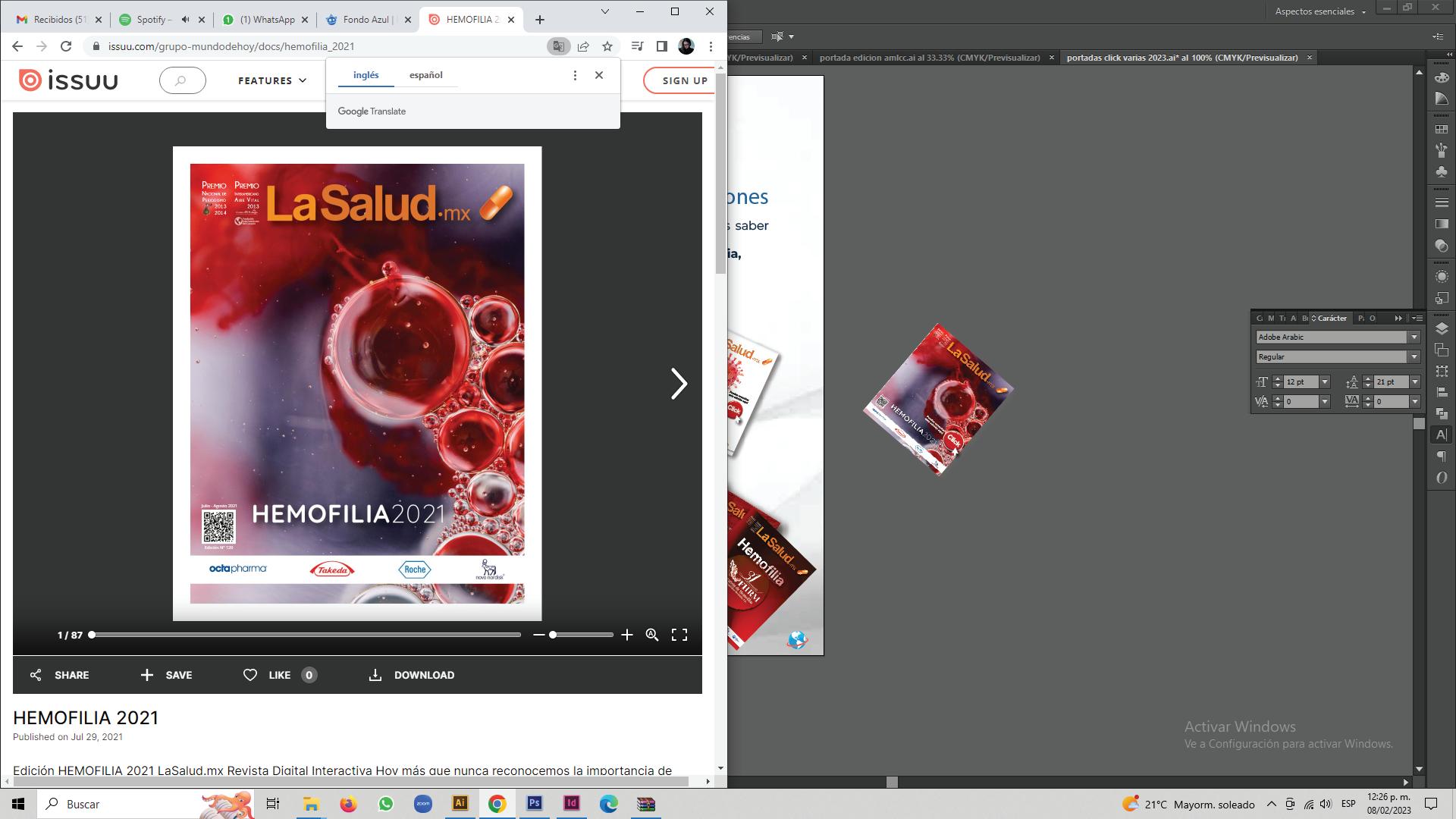Go to next page with right arrow
The width and height of the screenshot is (1456, 819).
[678, 384]
